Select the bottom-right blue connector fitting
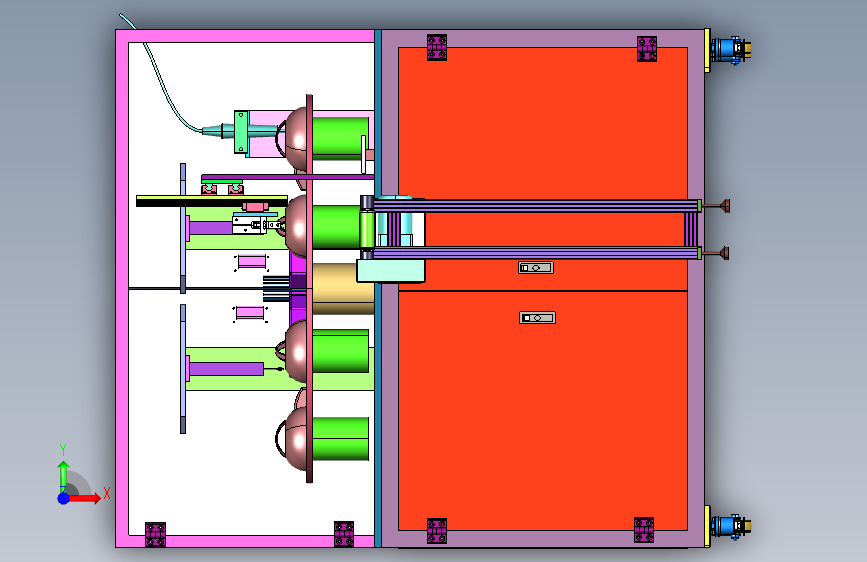This screenshot has width=867, height=562. (730, 526)
